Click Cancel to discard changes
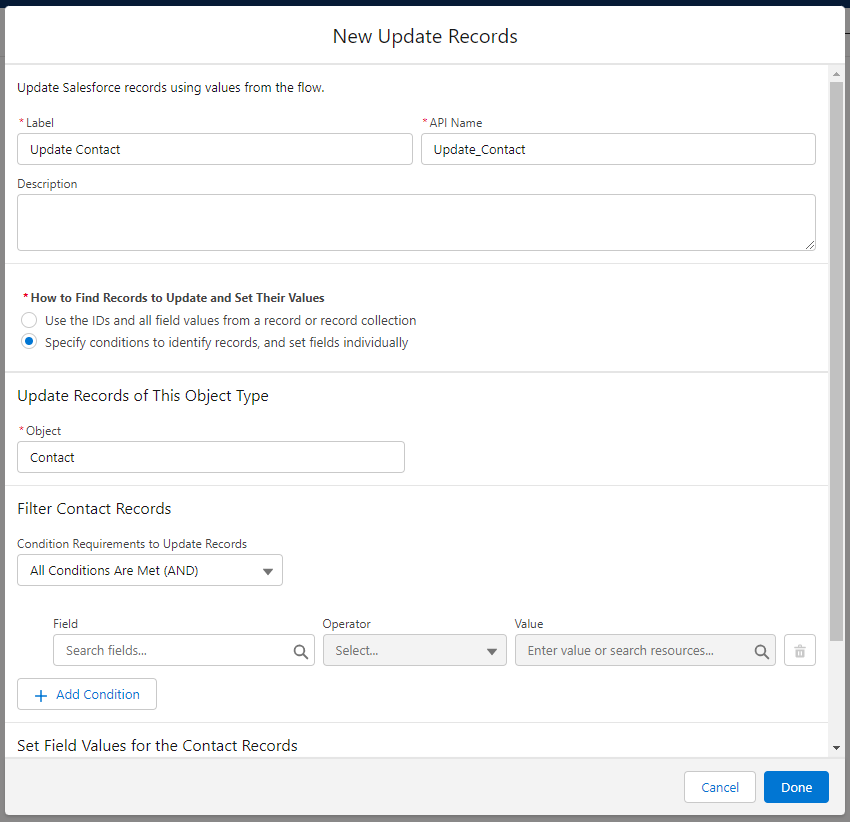Image resolution: width=850 pixels, height=822 pixels. tap(719, 787)
